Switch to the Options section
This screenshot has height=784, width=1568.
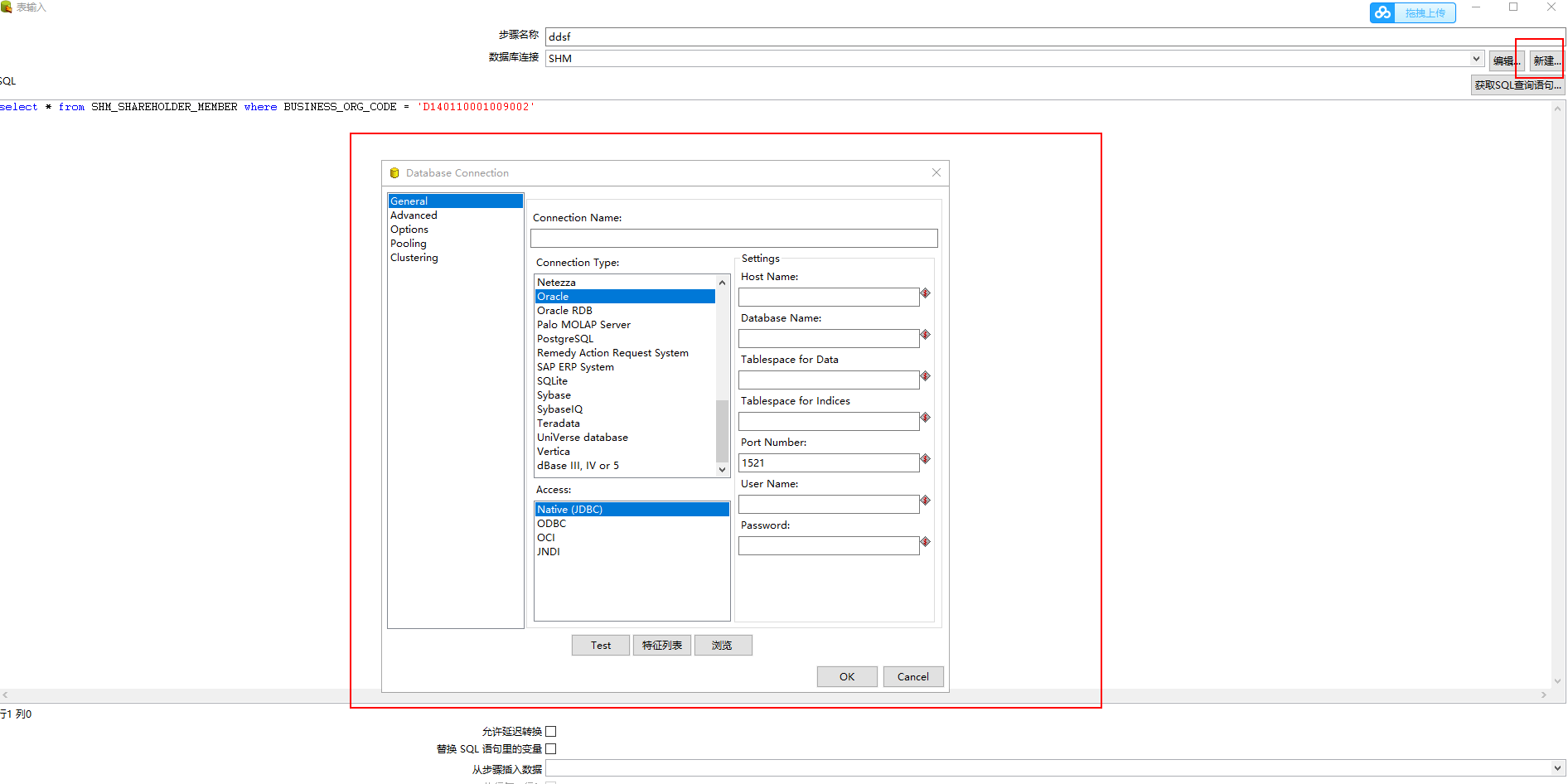(456, 230)
